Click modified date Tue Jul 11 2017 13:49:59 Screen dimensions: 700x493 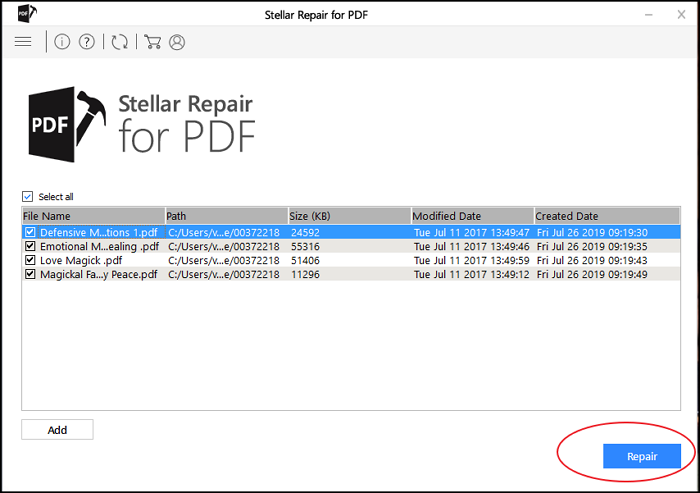pos(471,260)
